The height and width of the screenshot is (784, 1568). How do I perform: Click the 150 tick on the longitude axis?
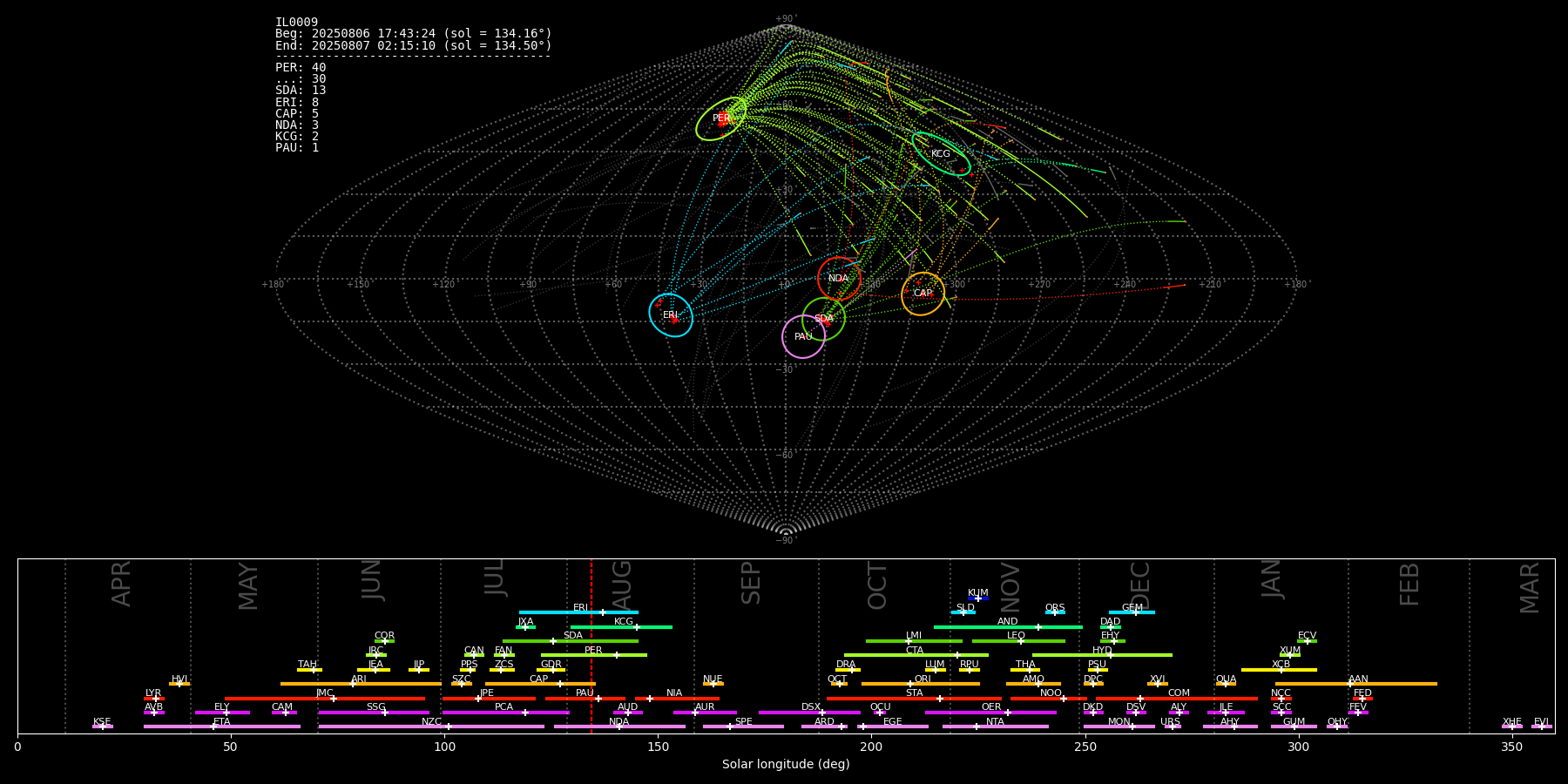point(658,747)
